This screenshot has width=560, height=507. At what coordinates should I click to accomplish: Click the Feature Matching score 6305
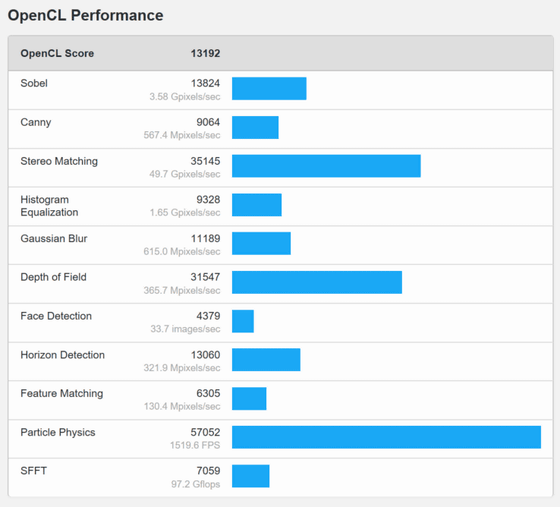(208, 393)
